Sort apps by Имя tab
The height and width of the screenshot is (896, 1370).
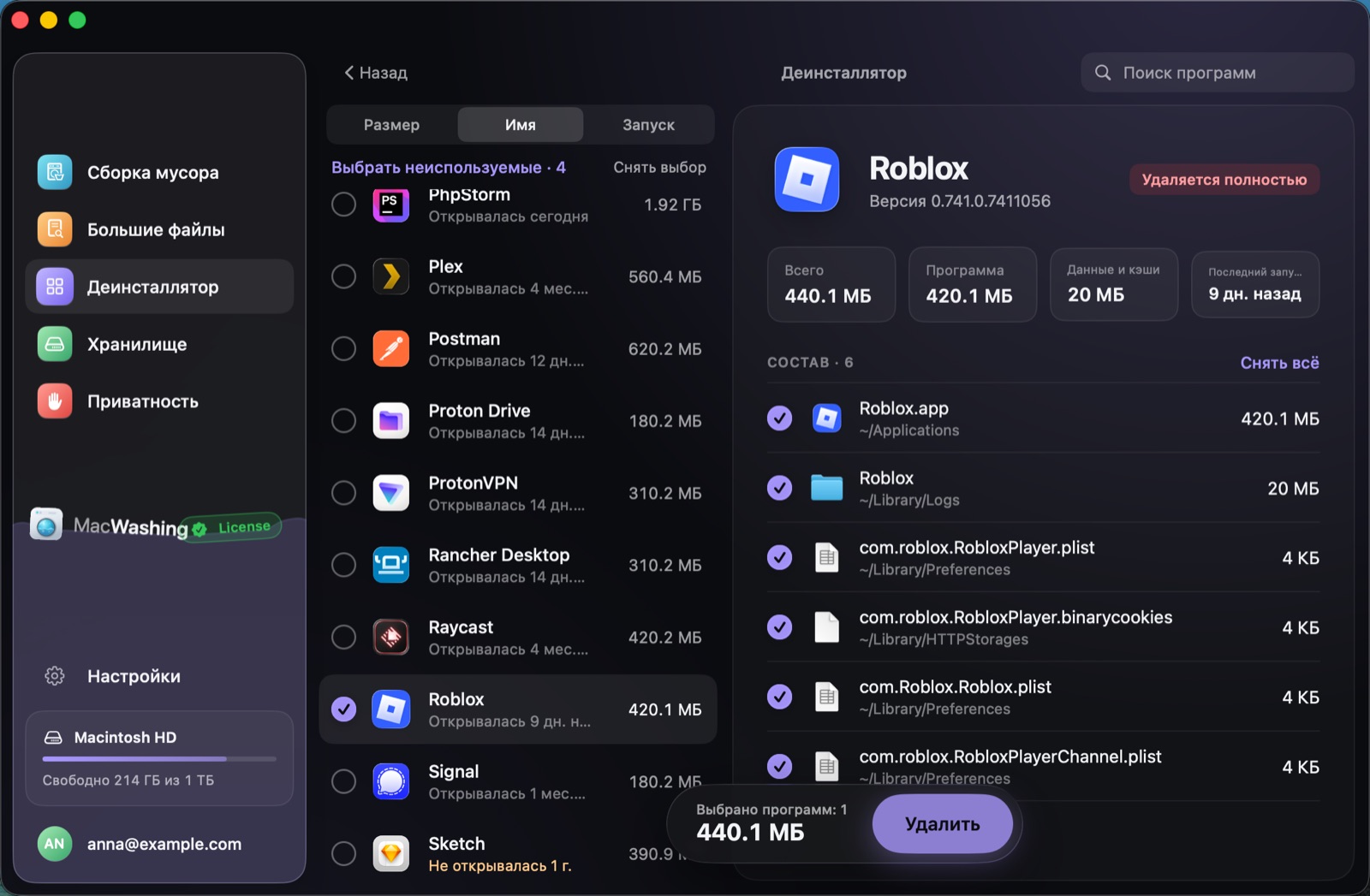(x=521, y=125)
